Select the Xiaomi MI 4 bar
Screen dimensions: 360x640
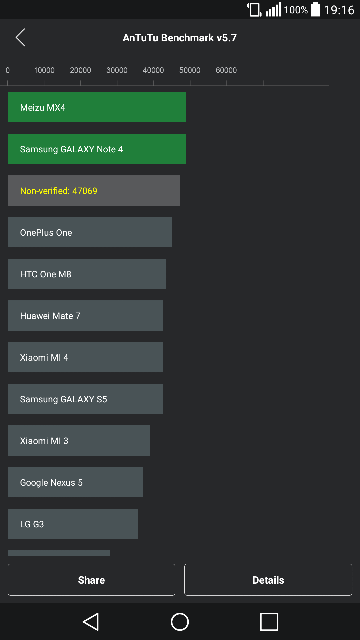click(x=85, y=357)
